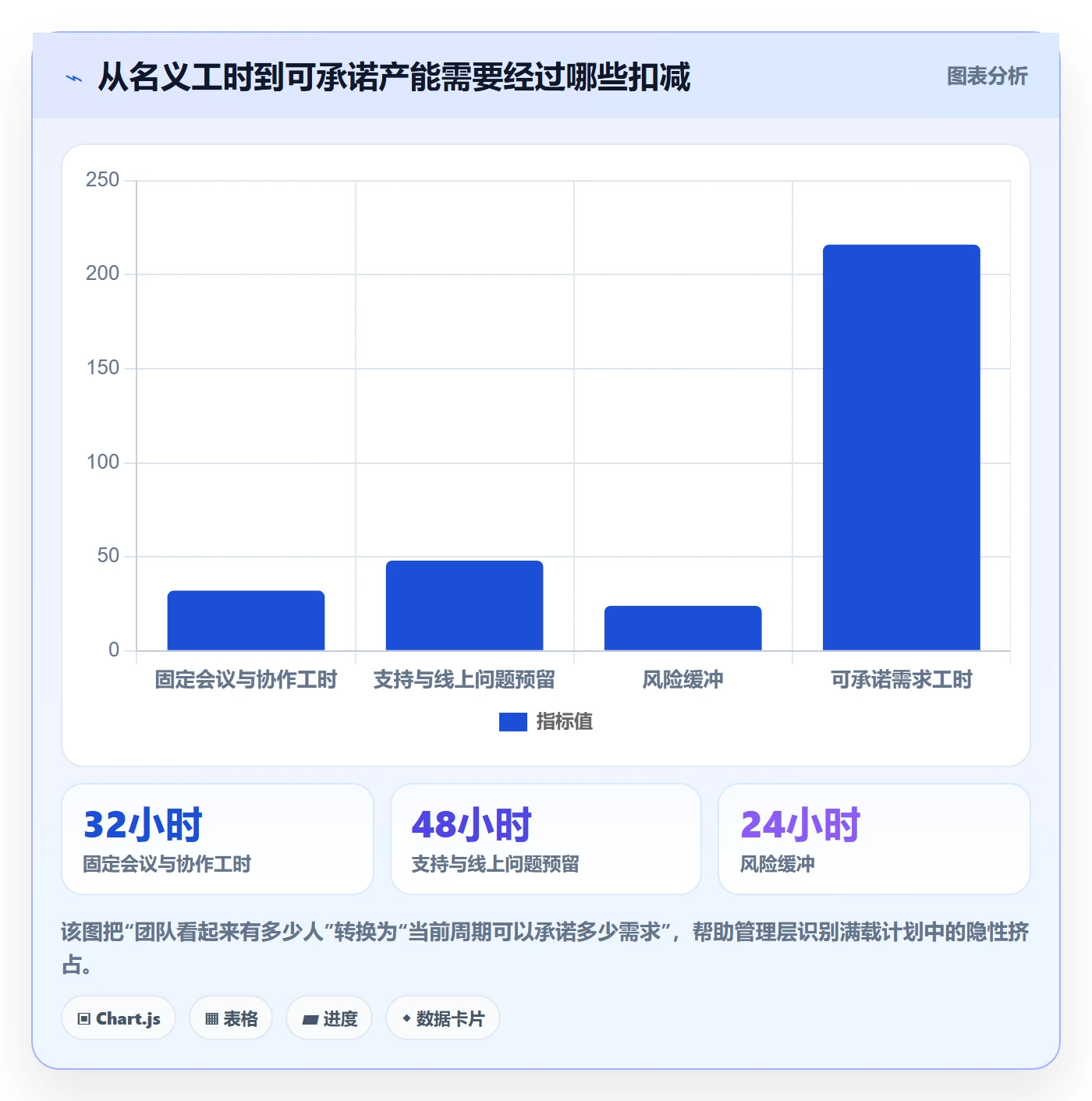Click the y-axis value 100
1092x1101 pixels.
pos(102,462)
